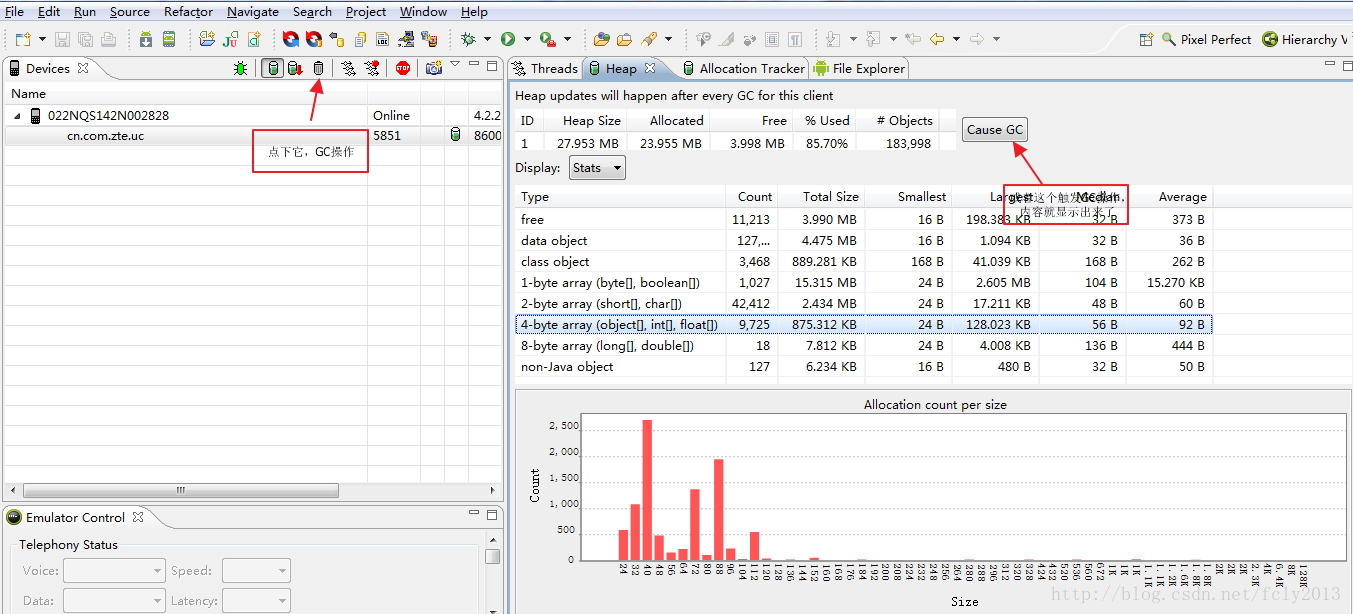Select the 'data object' row
The height and width of the screenshot is (614, 1353).
point(864,241)
